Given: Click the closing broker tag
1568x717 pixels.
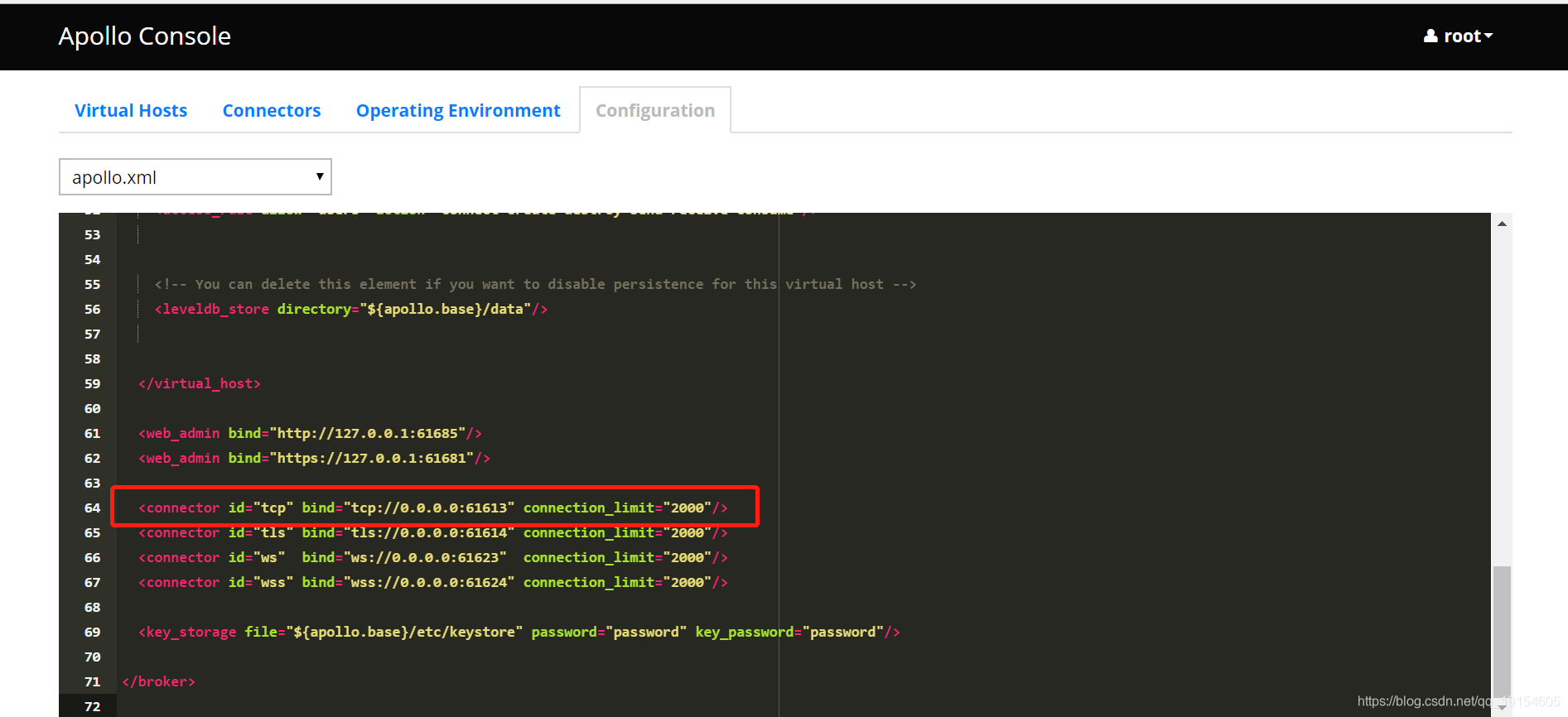Looking at the screenshot, I should pyautogui.click(x=158, y=681).
